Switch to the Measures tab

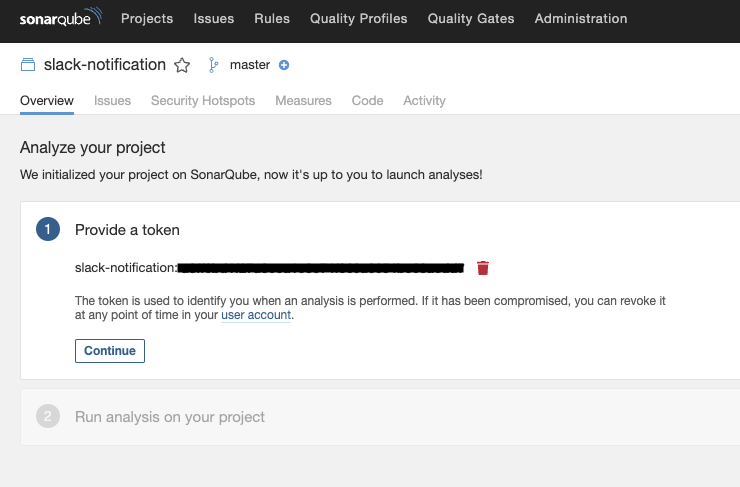pos(303,101)
